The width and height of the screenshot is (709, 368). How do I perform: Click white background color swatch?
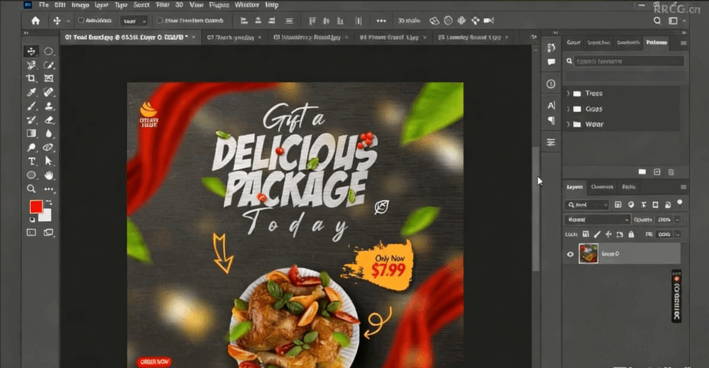tap(47, 217)
